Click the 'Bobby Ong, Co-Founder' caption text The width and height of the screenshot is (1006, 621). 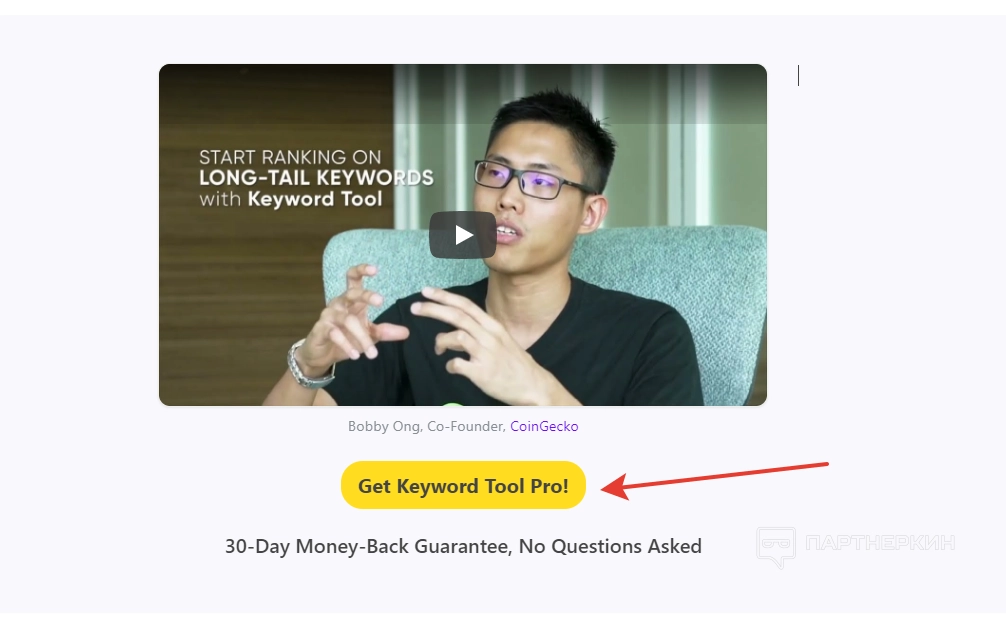pyautogui.click(x=426, y=427)
